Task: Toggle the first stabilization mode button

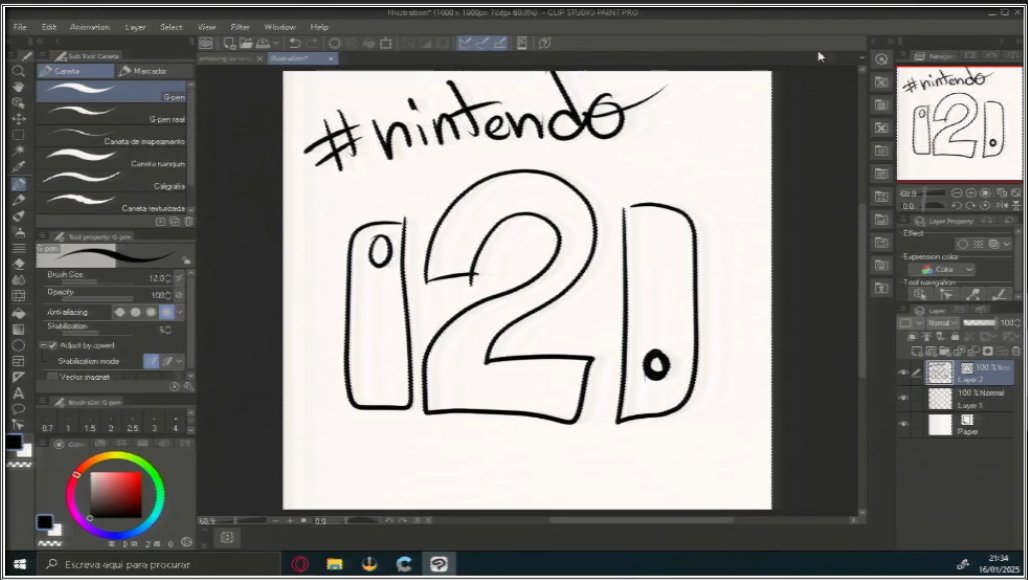Action: tap(151, 361)
